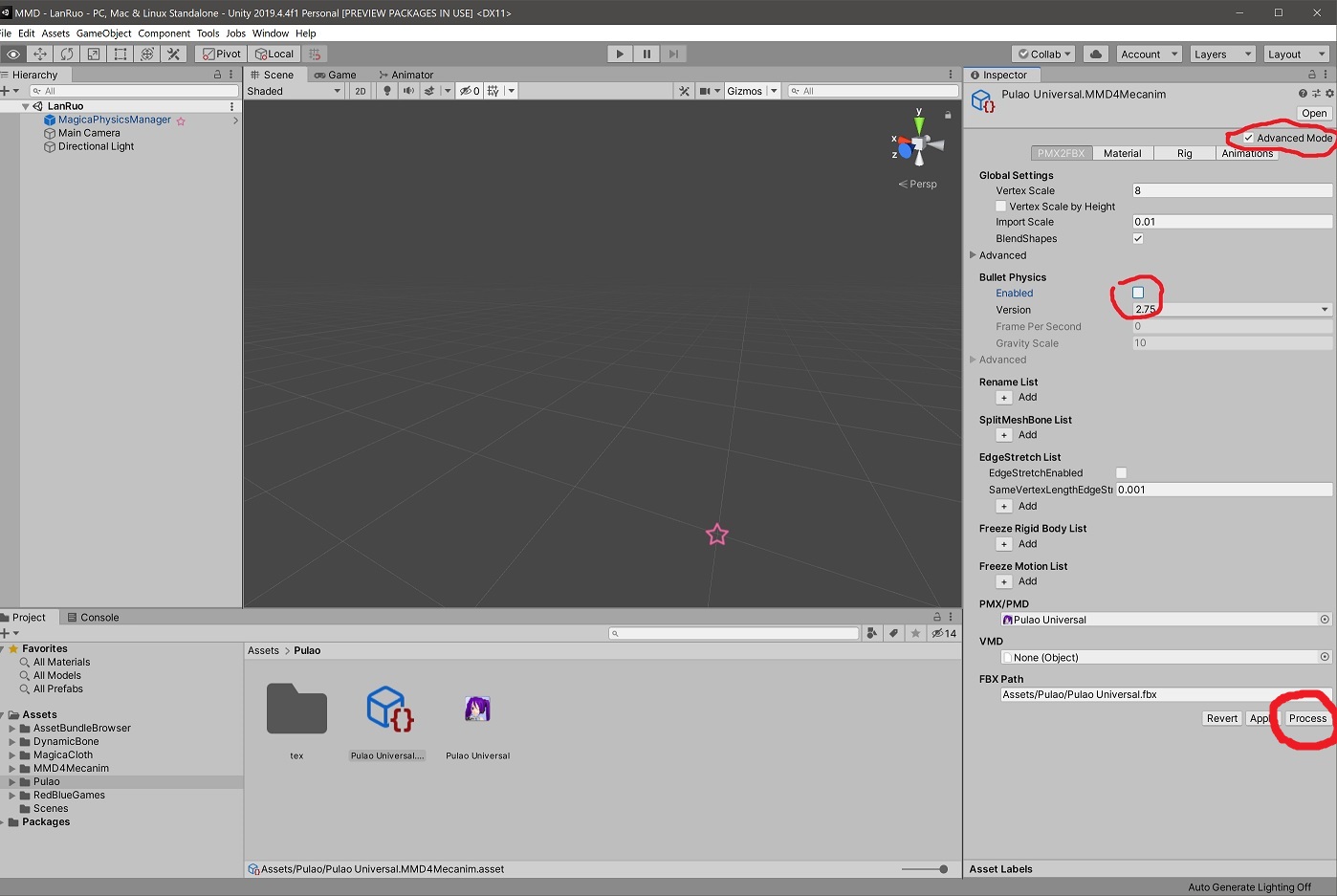Screen dimensions: 1337x896
Task: Toggle scene lighting bulb icon
Action: point(386,91)
